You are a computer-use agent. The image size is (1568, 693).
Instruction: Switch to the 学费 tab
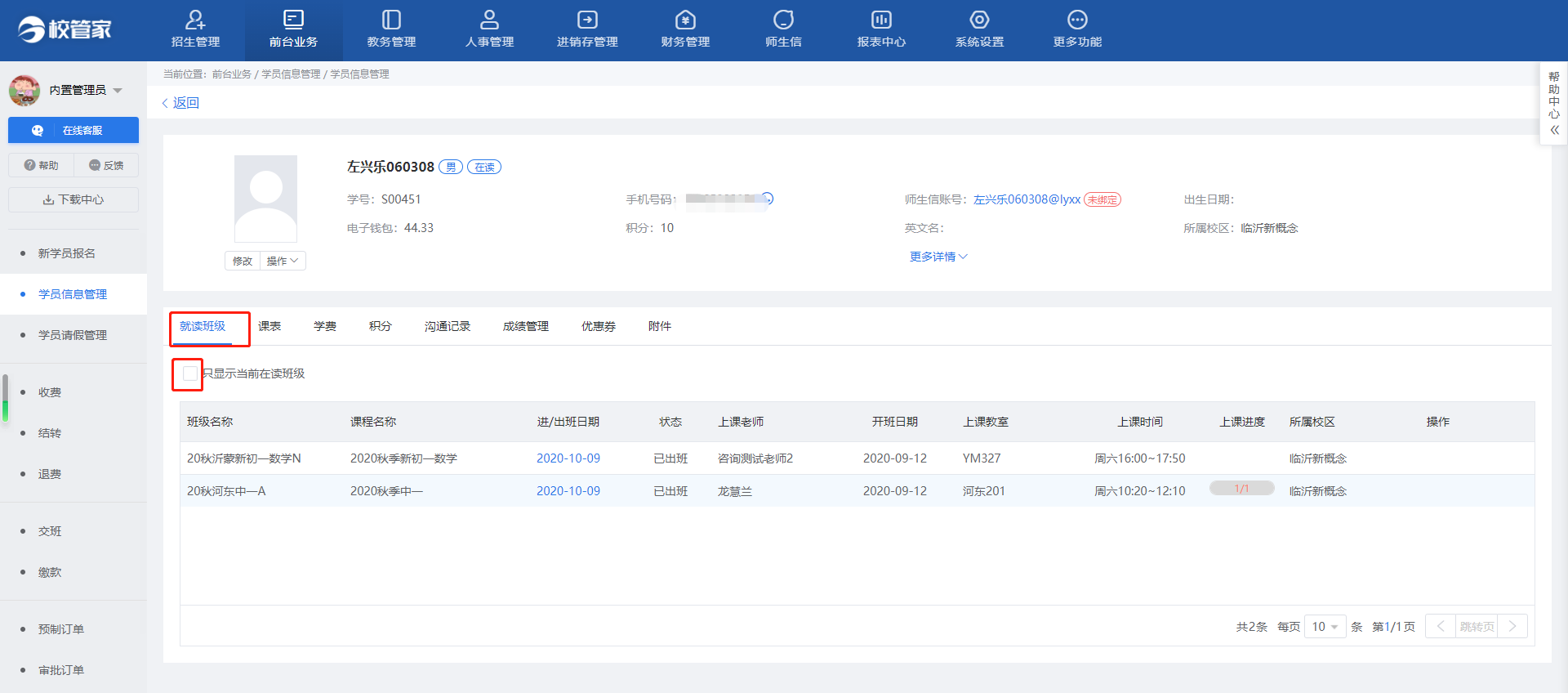click(325, 326)
